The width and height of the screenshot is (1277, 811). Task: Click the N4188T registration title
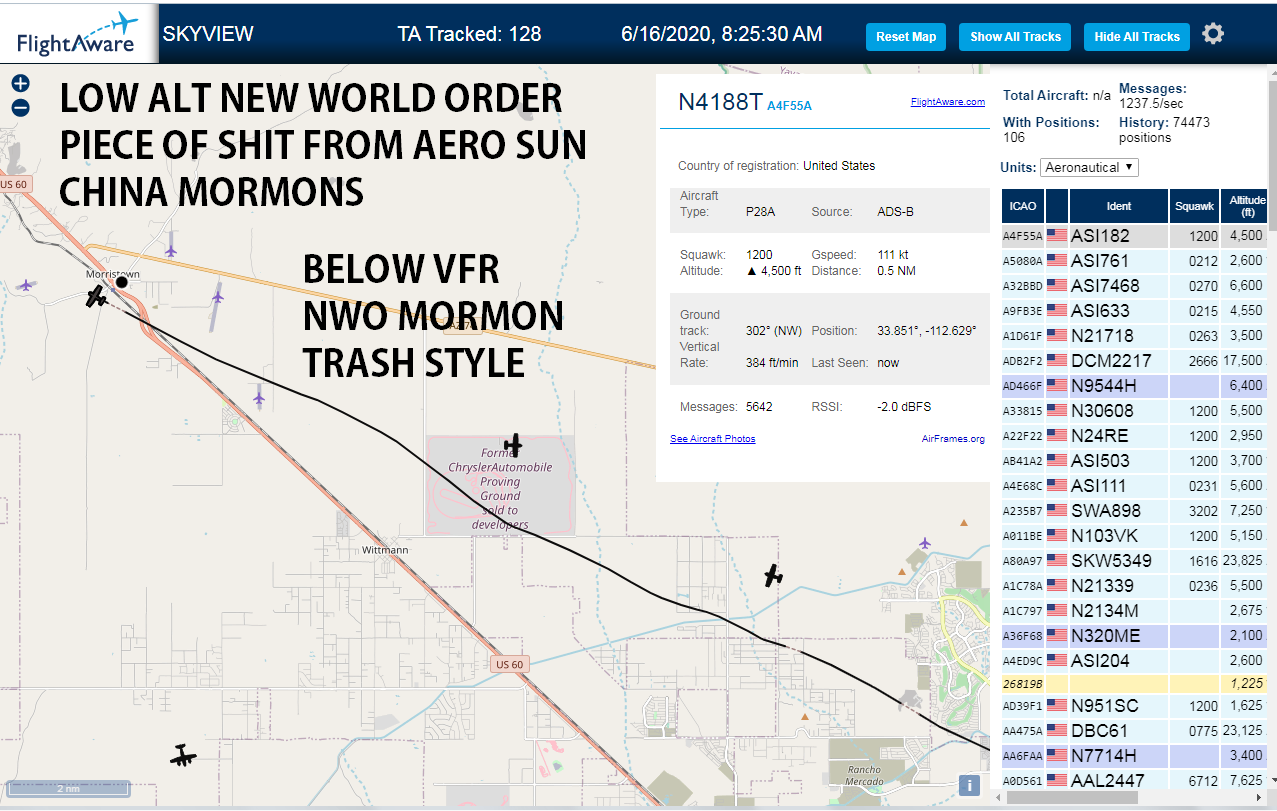coord(720,102)
